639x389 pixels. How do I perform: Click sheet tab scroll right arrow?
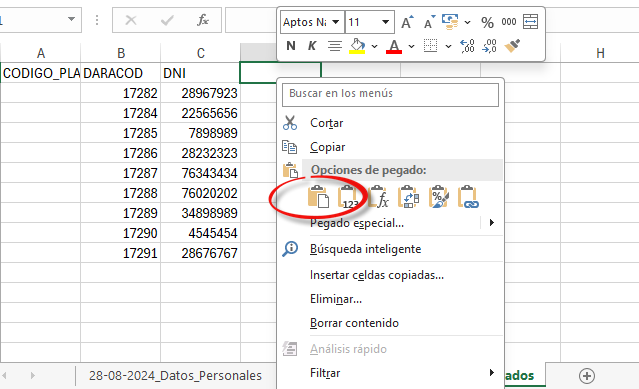pyautogui.click(x=33, y=375)
